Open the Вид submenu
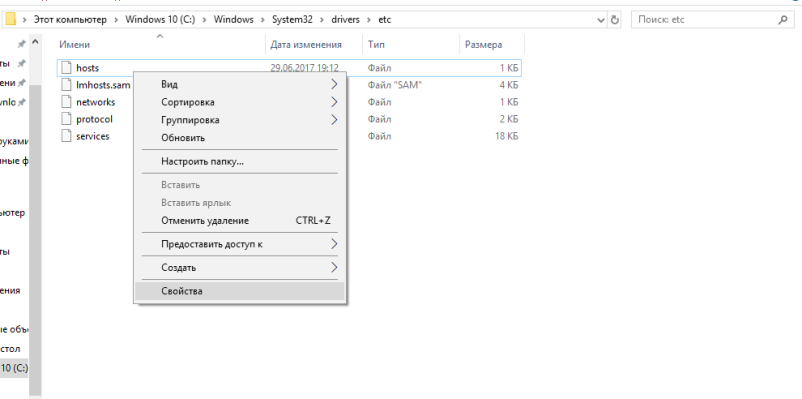The height and width of the screenshot is (399, 802). pyautogui.click(x=239, y=84)
